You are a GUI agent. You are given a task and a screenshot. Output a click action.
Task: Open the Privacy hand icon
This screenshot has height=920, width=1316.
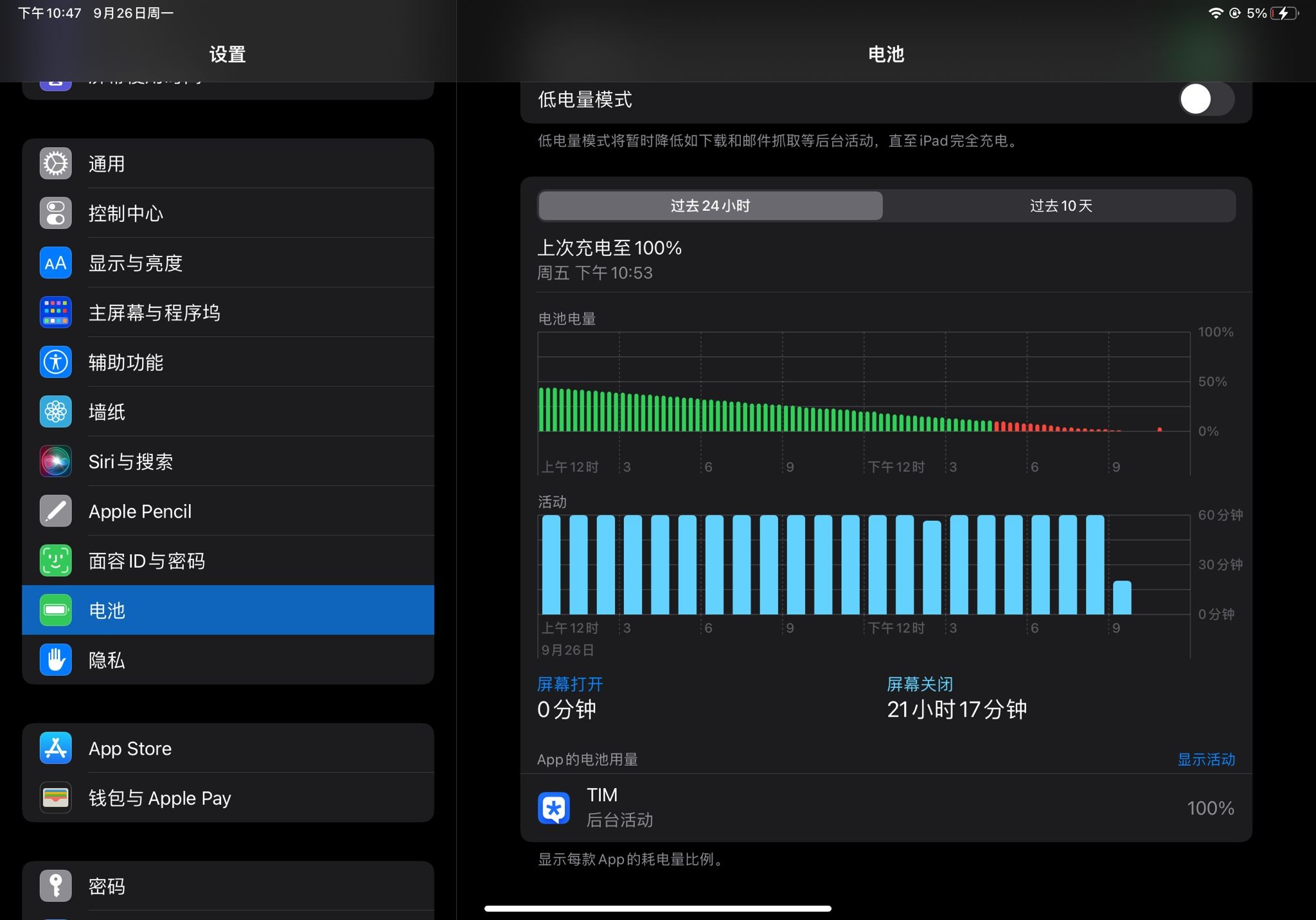[56, 660]
